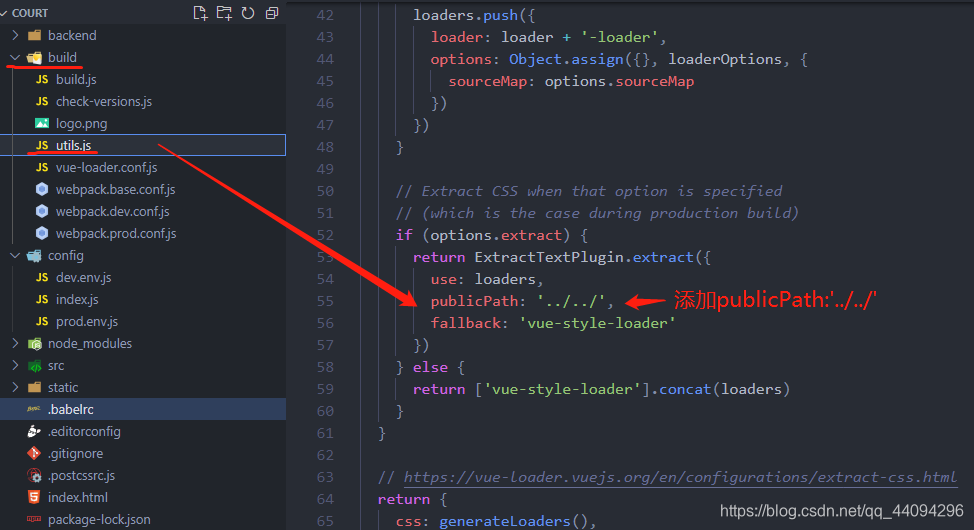Image resolution: width=974 pixels, height=530 pixels.
Task: Click the git icon next to .gitignore
Action: (x=34, y=454)
